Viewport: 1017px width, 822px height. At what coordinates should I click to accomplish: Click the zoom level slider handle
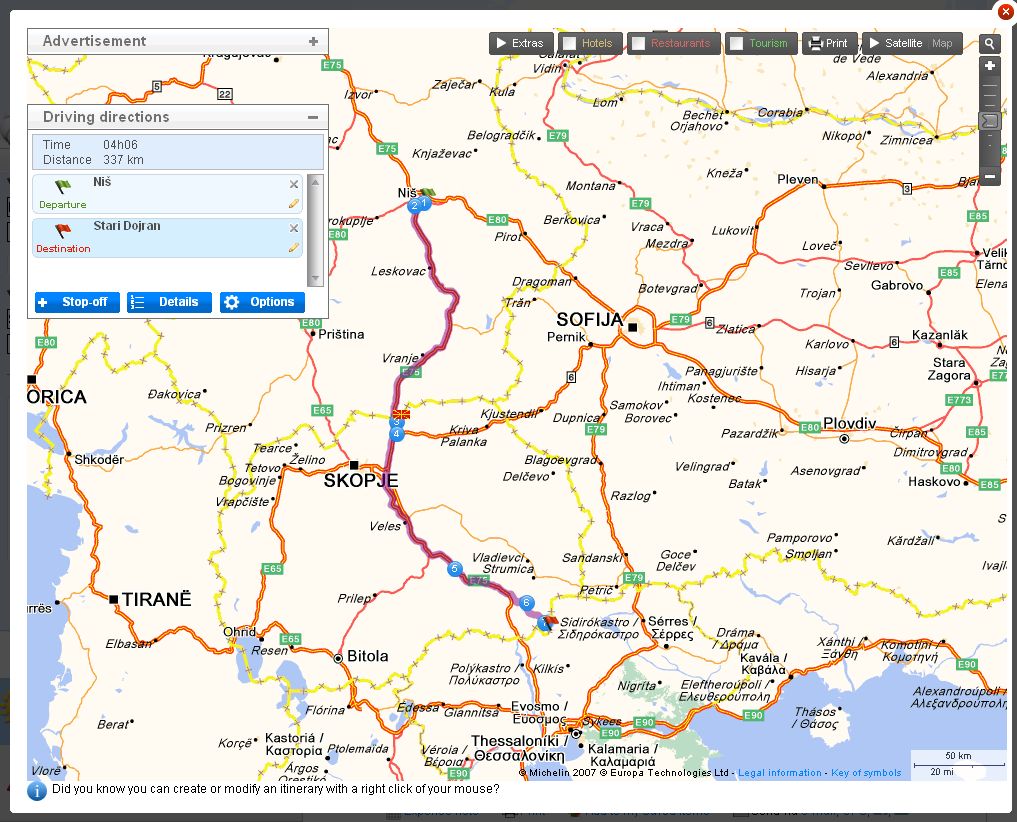tap(990, 121)
